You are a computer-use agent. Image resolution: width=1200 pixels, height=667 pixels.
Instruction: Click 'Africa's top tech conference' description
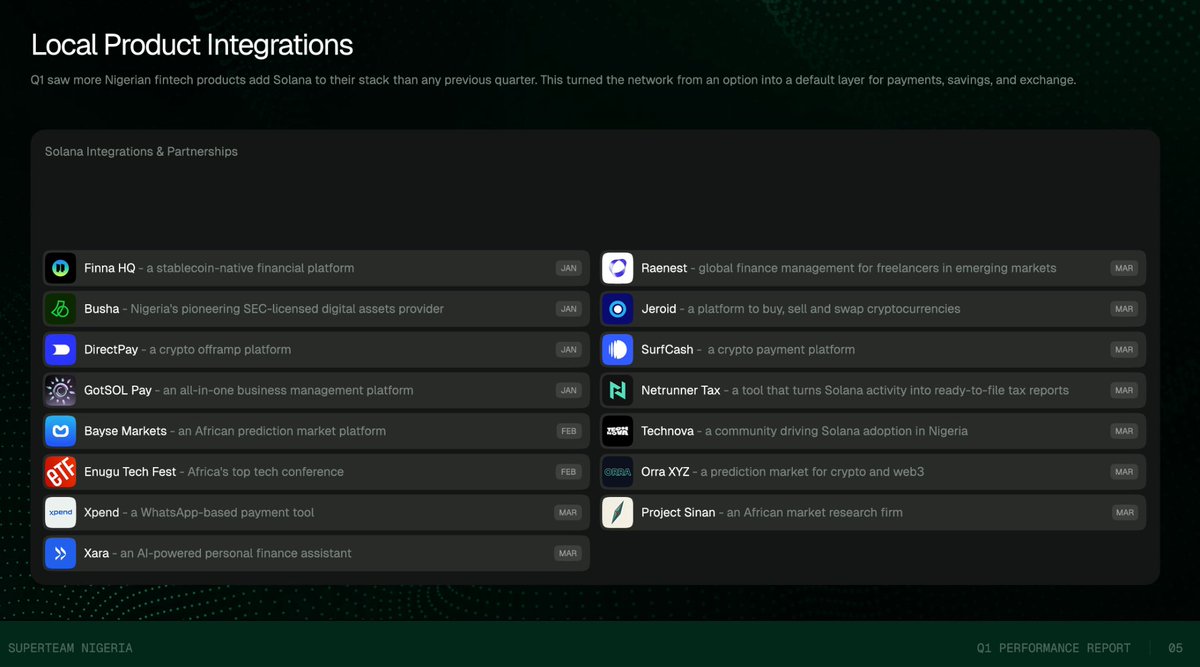(266, 472)
